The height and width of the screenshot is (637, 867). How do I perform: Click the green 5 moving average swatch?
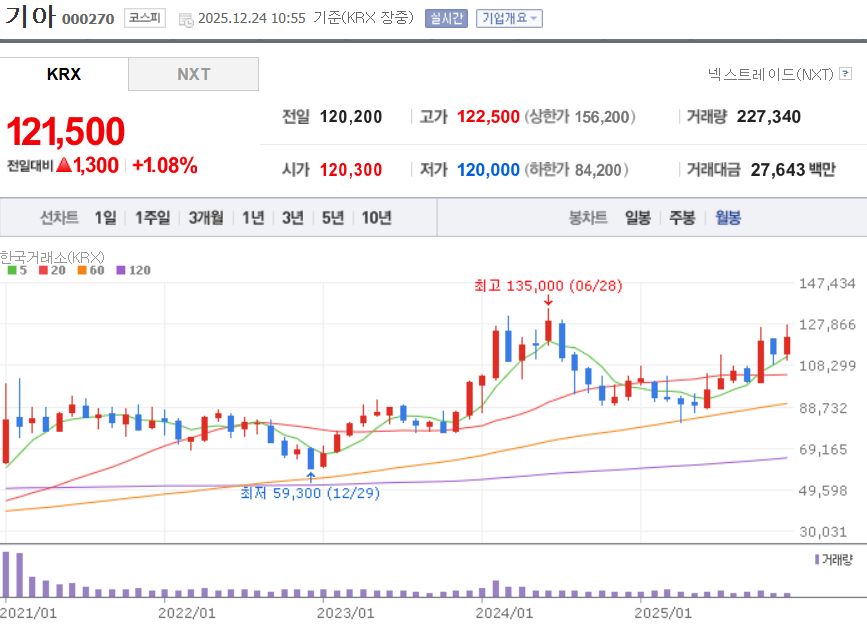(x=12, y=270)
